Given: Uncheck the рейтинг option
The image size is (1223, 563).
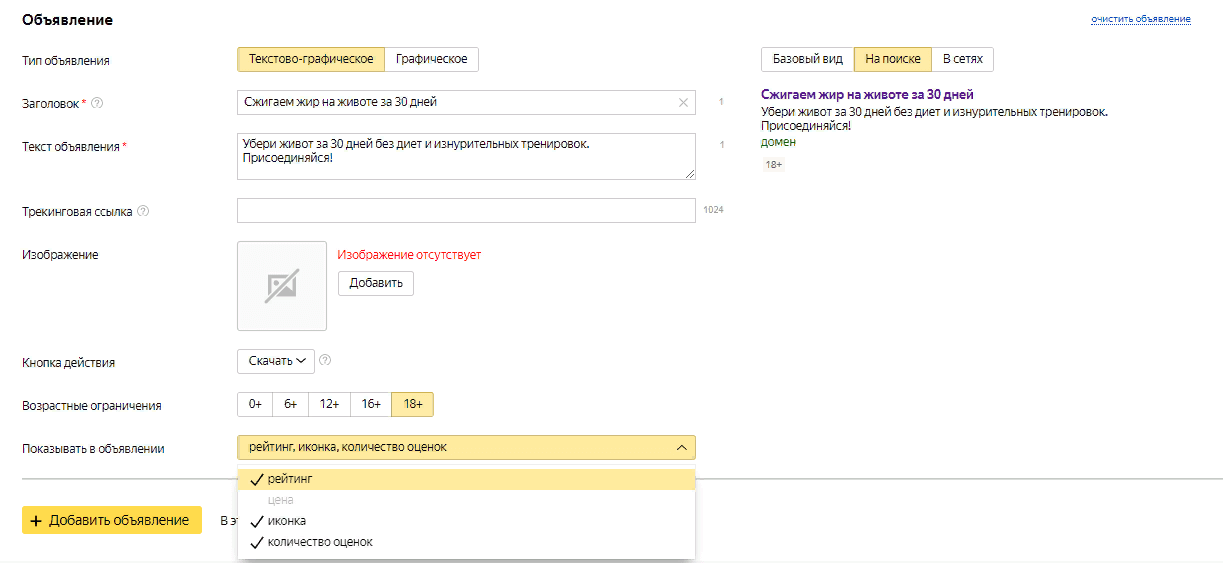Looking at the screenshot, I should [x=290, y=480].
